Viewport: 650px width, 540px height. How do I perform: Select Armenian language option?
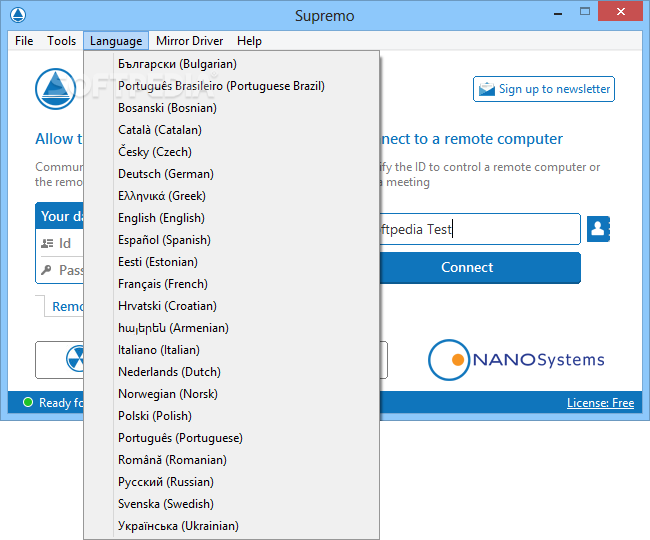point(231,327)
